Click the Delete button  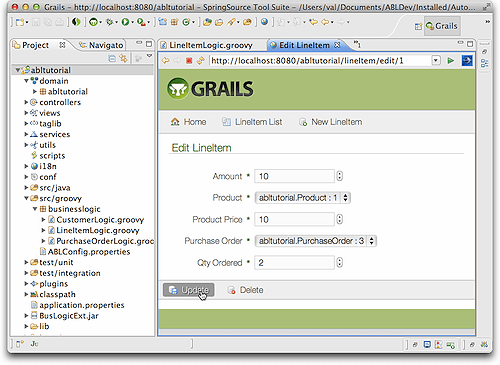click(245, 290)
